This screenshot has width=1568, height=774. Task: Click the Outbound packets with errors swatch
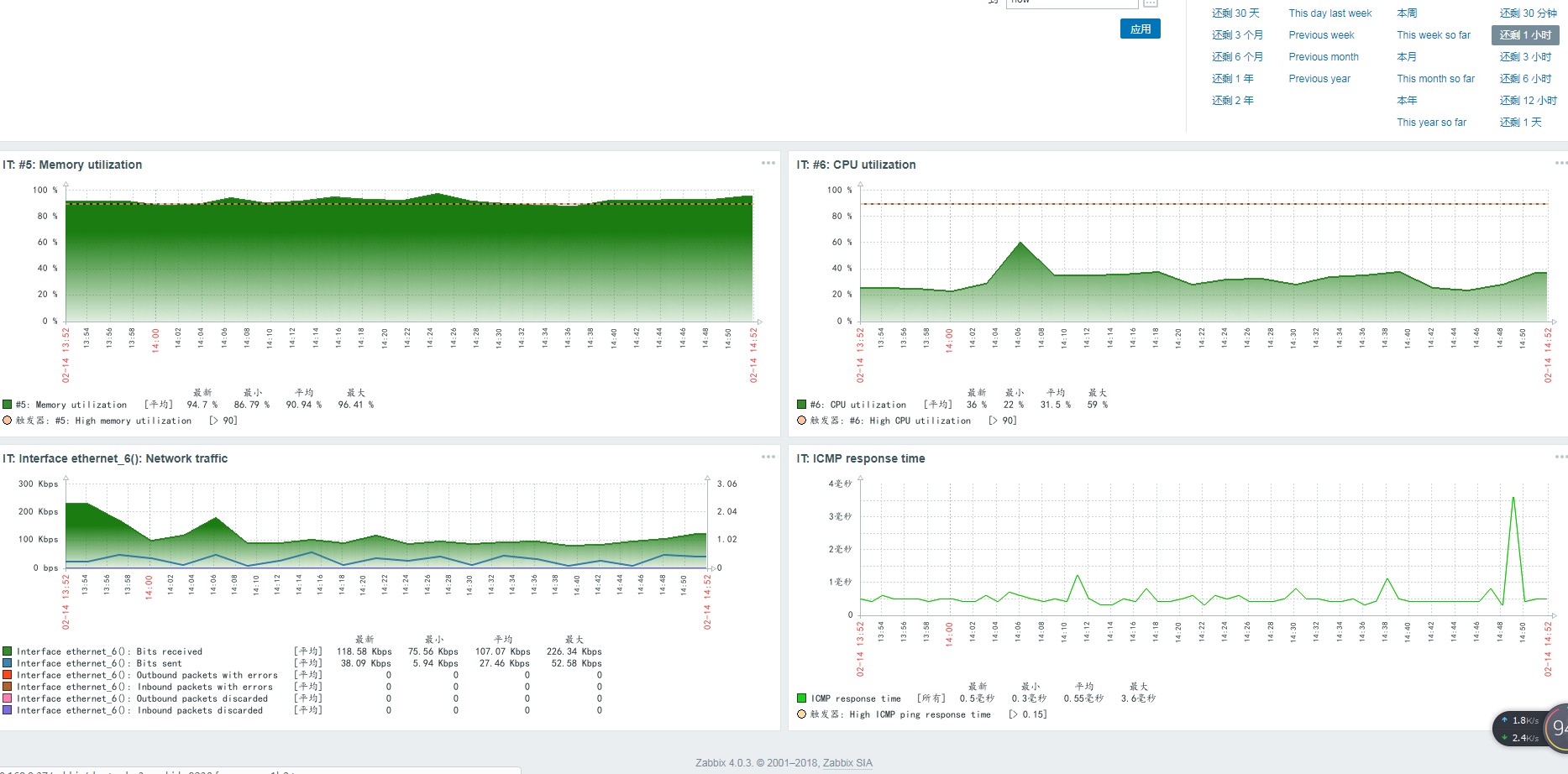click(x=8, y=675)
